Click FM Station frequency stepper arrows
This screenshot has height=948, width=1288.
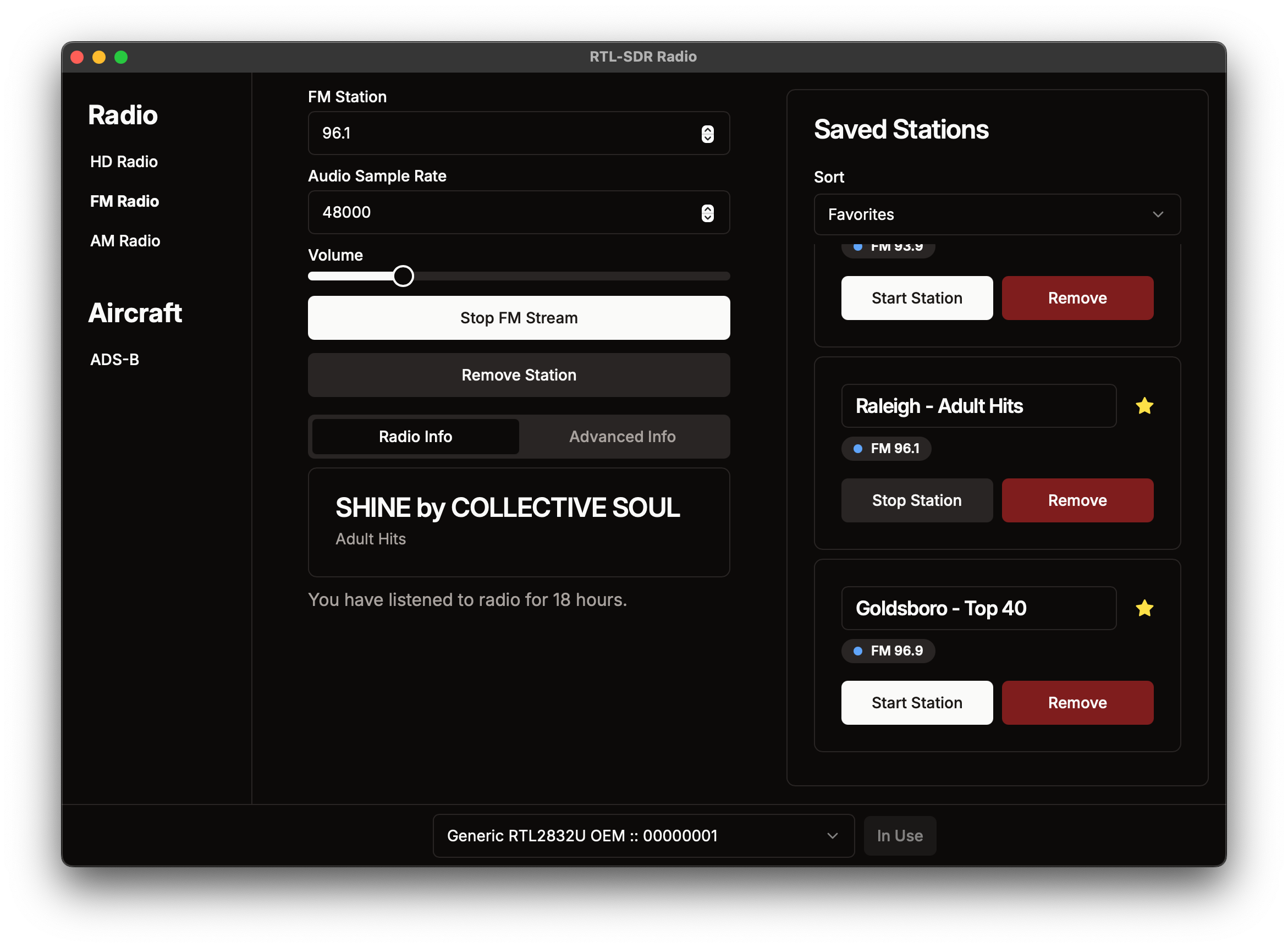point(707,134)
